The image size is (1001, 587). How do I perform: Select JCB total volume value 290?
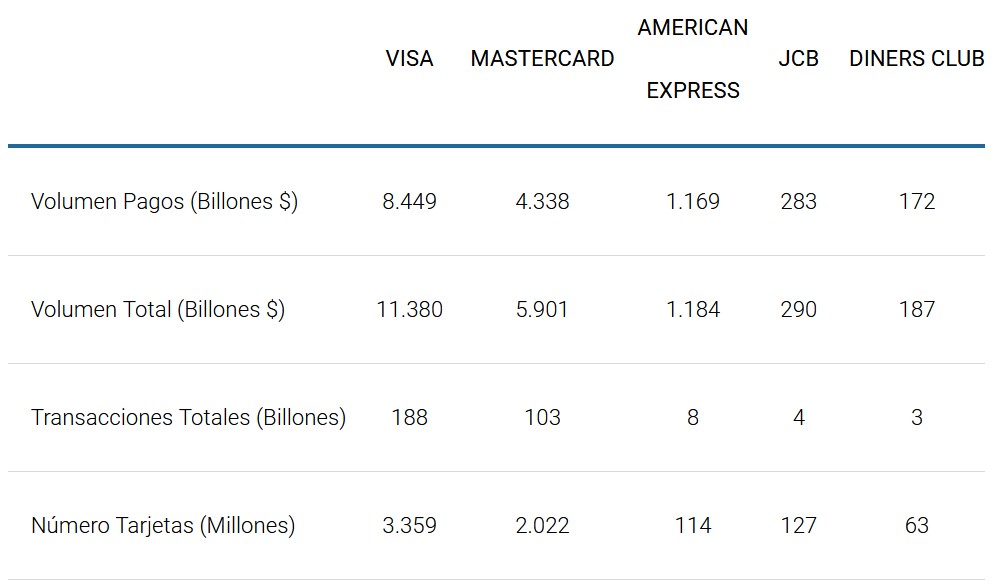[x=798, y=310]
